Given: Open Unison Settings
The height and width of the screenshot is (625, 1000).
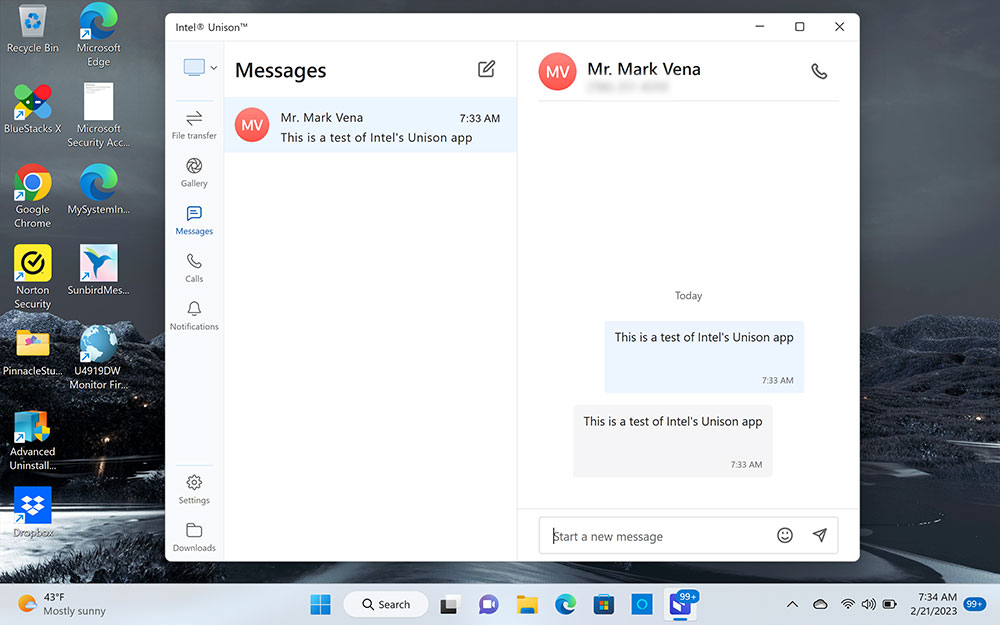Looking at the screenshot, I should pos(193,487).
